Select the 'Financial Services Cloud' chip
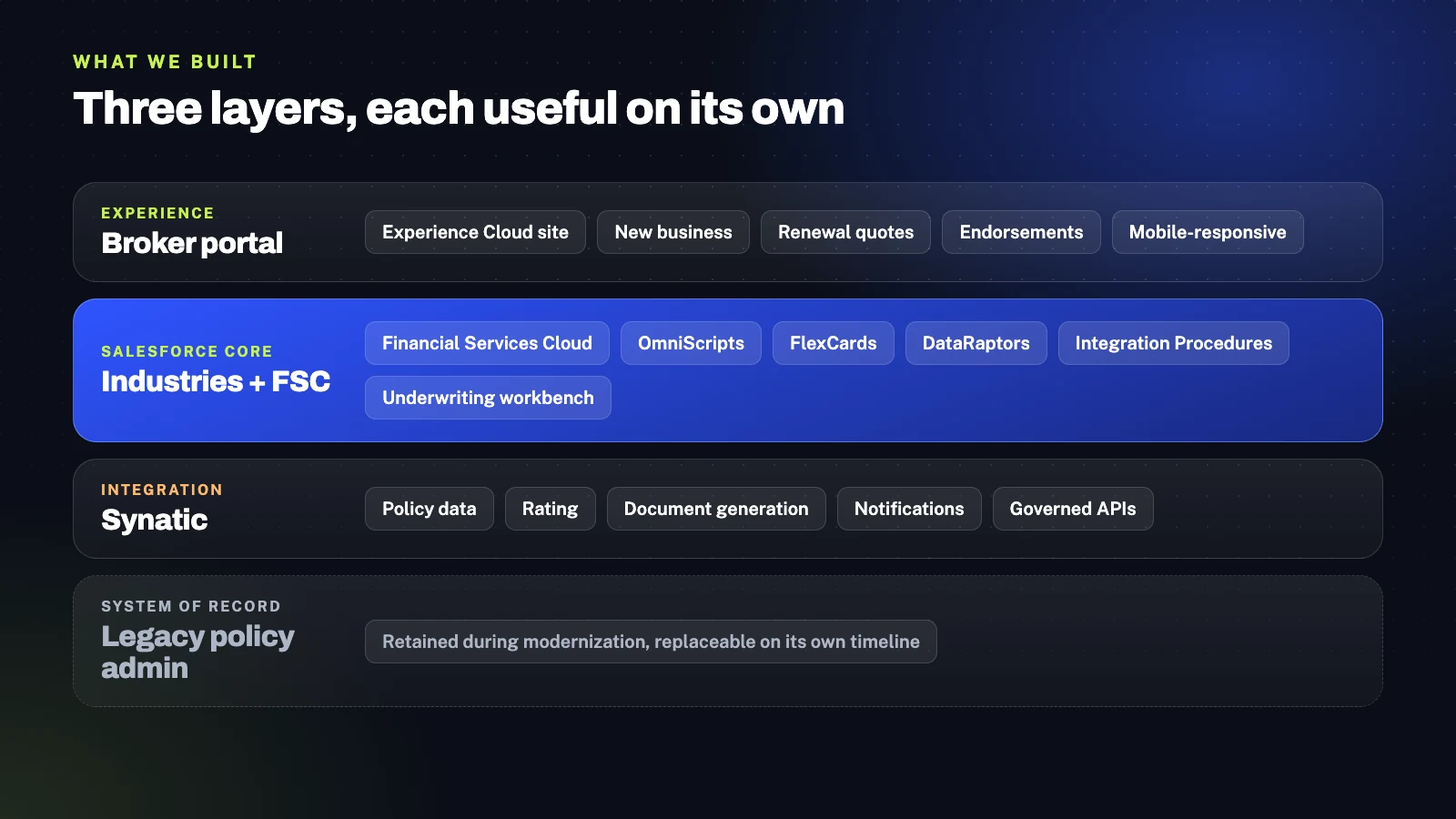The width and height of the screenshot is (1456, 819). click(x=487, y=343)
